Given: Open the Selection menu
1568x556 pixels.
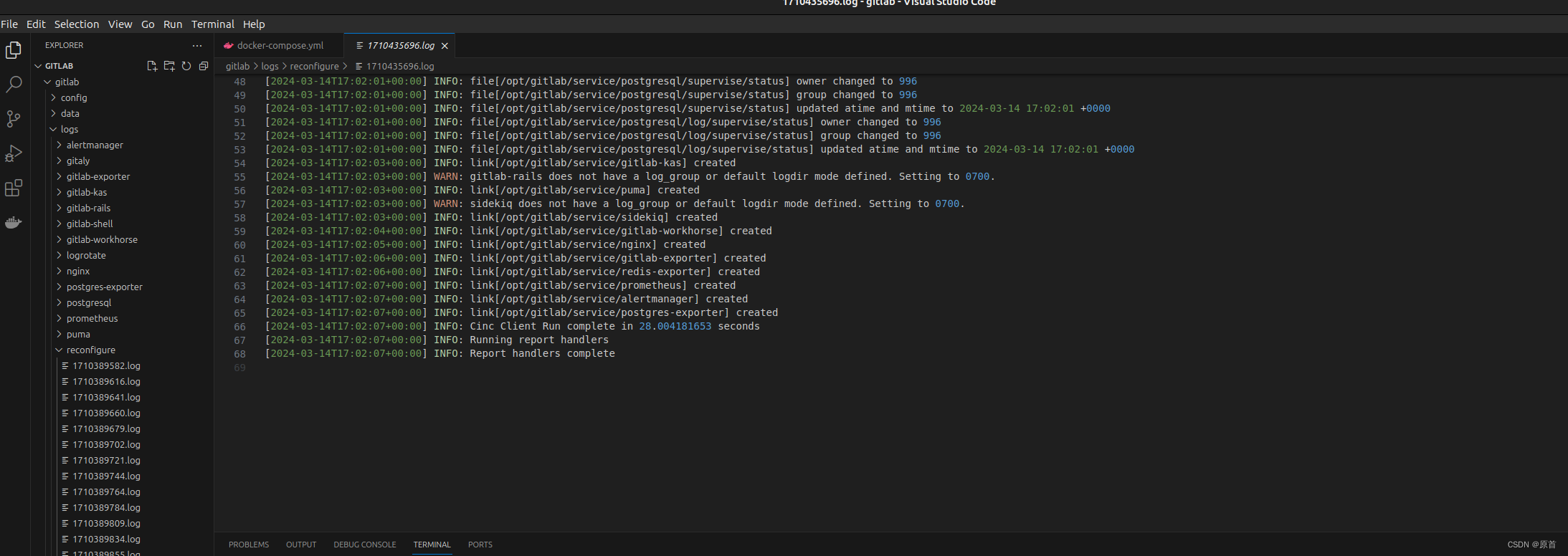Looking at the screenshot, I should pos(77,24).
